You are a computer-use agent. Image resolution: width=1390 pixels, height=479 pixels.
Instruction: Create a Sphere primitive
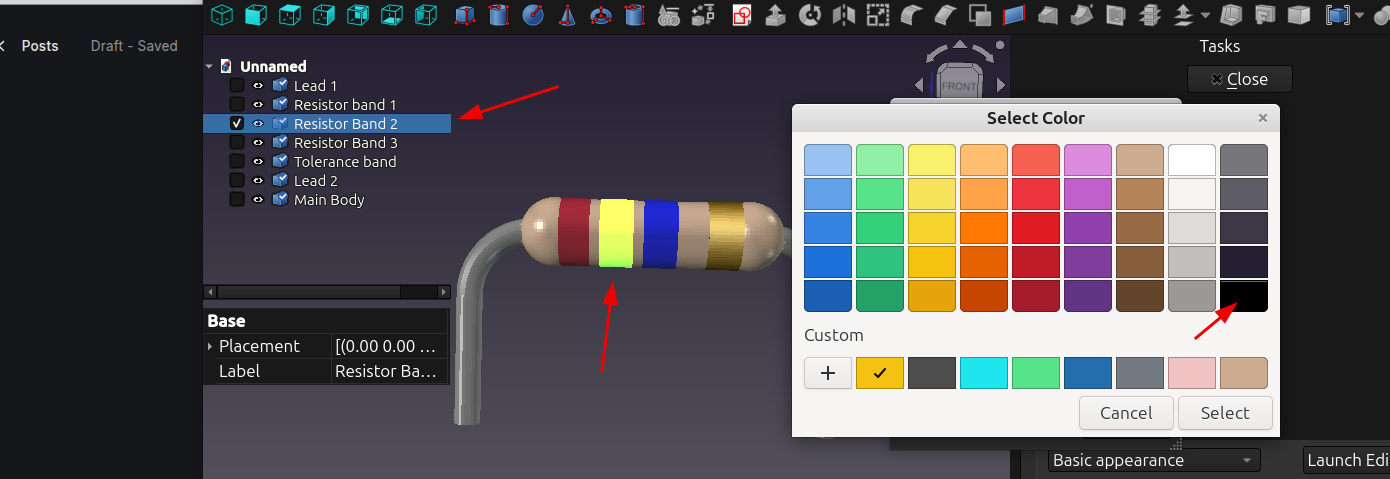533,15
